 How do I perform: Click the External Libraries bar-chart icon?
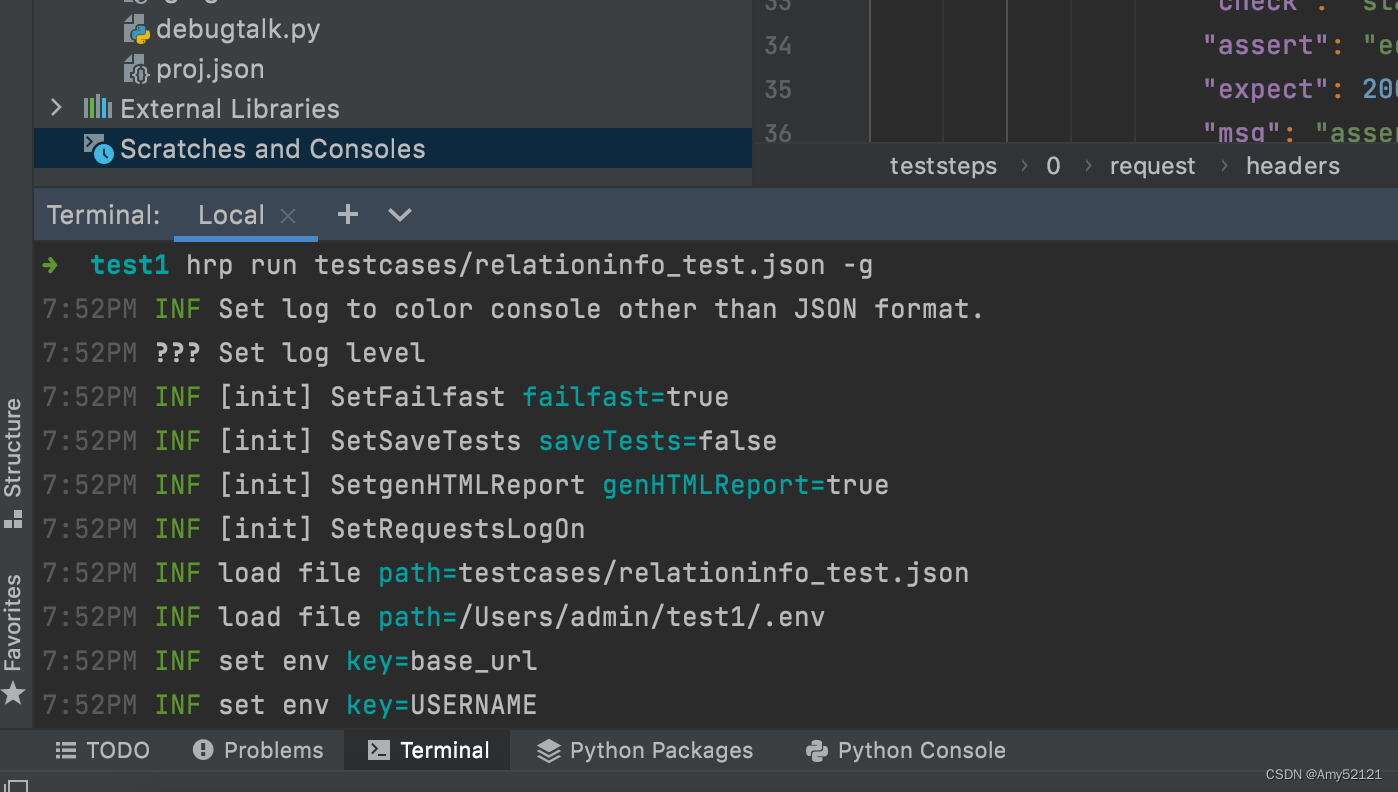point(97,108)
